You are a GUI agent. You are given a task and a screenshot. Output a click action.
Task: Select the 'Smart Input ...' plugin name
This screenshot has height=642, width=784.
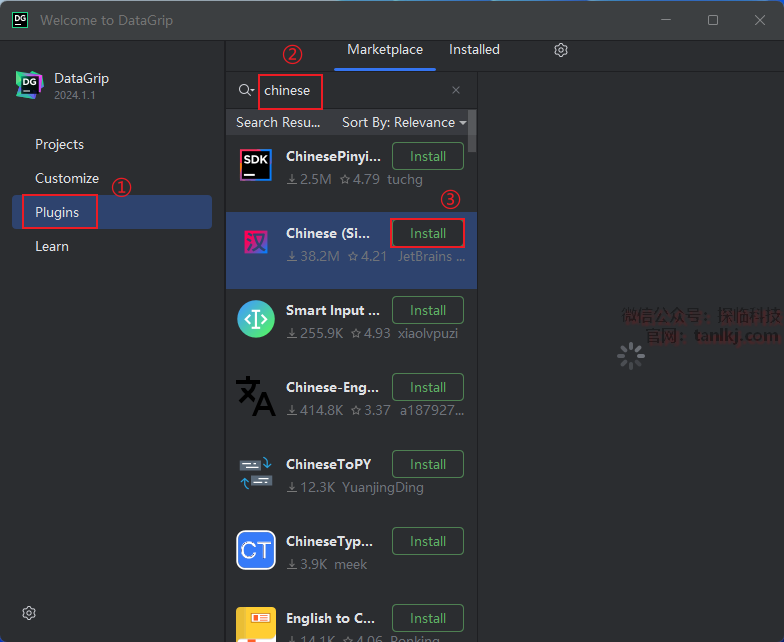coord(332,310)
